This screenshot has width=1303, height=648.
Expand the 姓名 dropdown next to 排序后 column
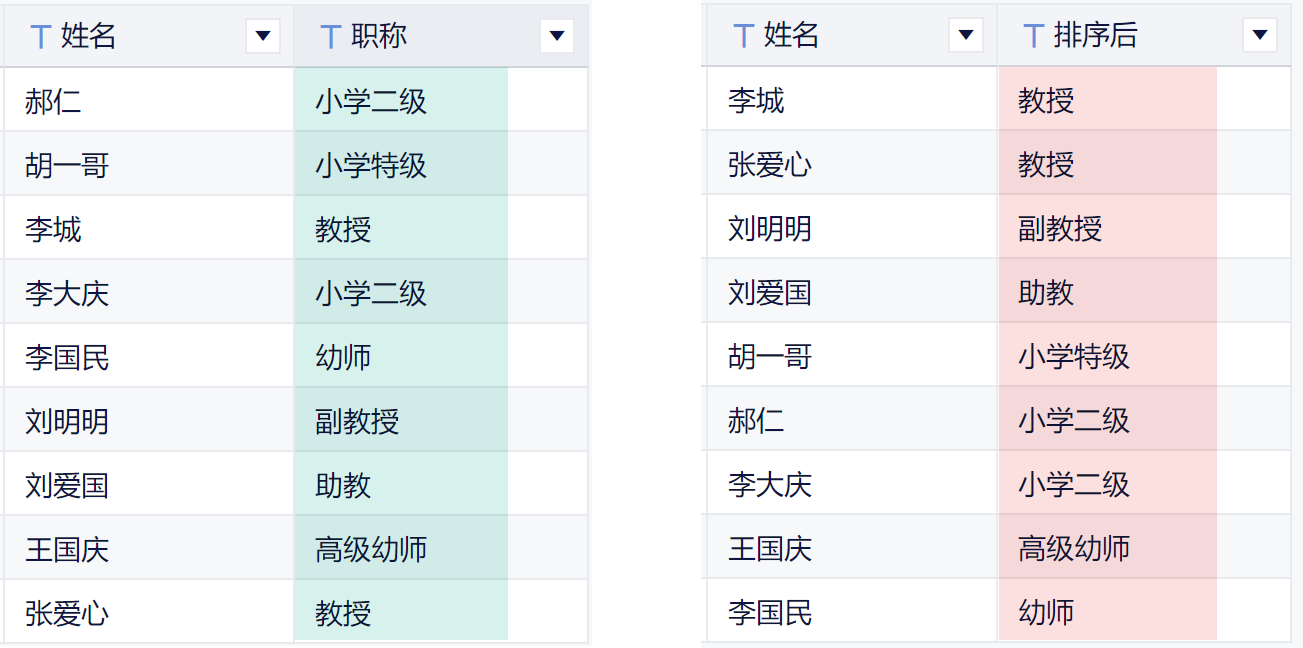[965, 36]
